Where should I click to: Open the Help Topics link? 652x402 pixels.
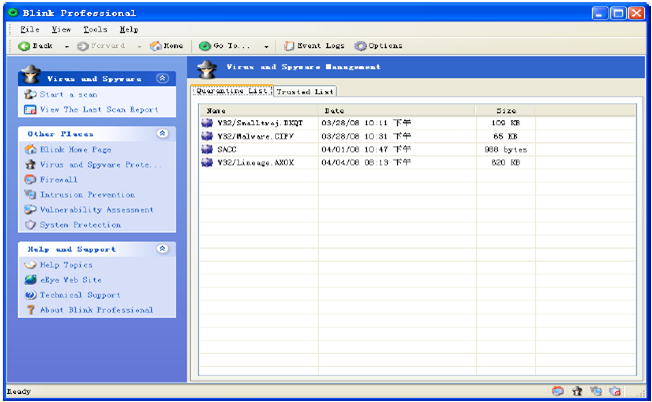pos(66,265)
